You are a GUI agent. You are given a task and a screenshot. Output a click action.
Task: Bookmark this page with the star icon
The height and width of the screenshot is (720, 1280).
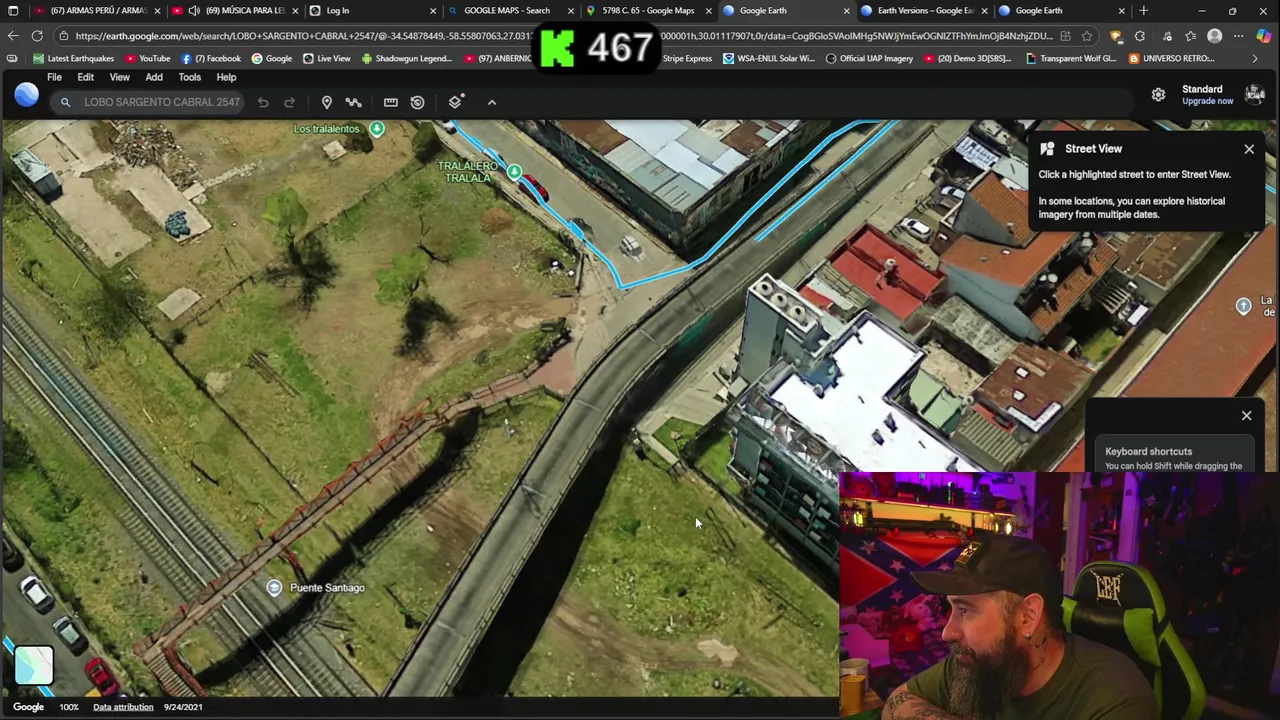point(1087,36)
